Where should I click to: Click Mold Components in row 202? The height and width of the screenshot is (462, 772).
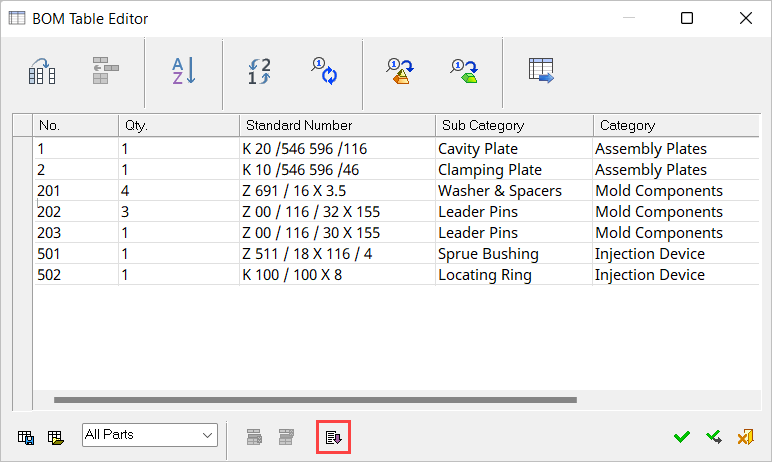click(676, 212)
